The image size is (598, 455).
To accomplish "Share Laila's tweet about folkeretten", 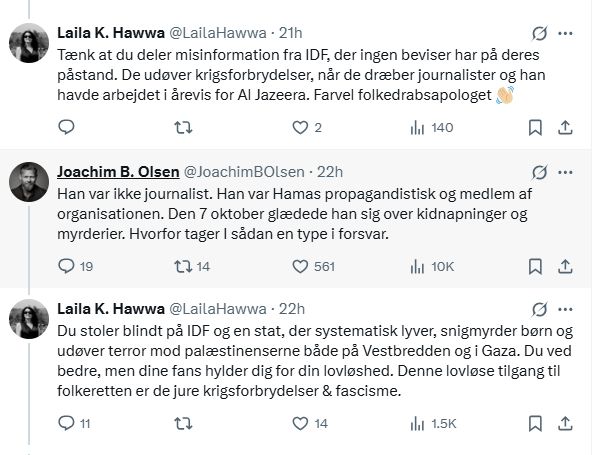I will 565,423.
